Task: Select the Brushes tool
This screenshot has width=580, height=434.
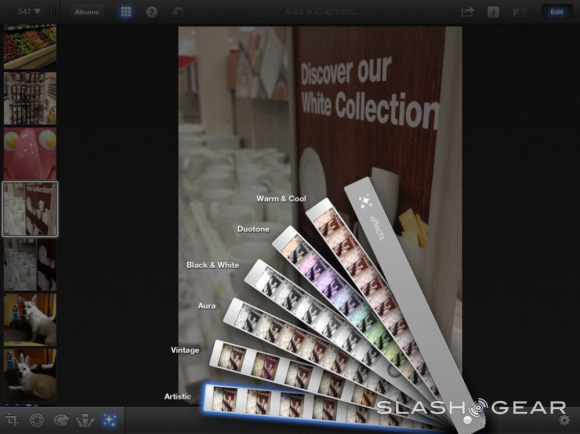Action: click(85, 420)
